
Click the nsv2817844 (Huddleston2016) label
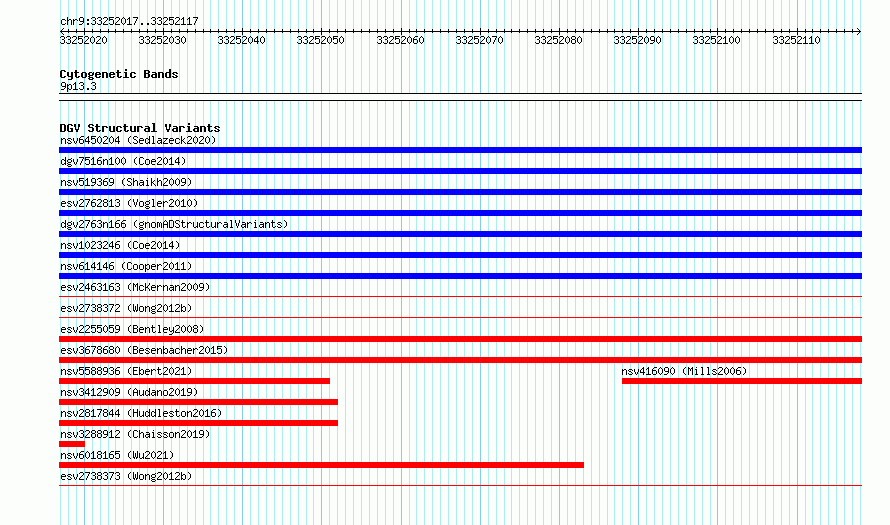(x=141, y=413)
